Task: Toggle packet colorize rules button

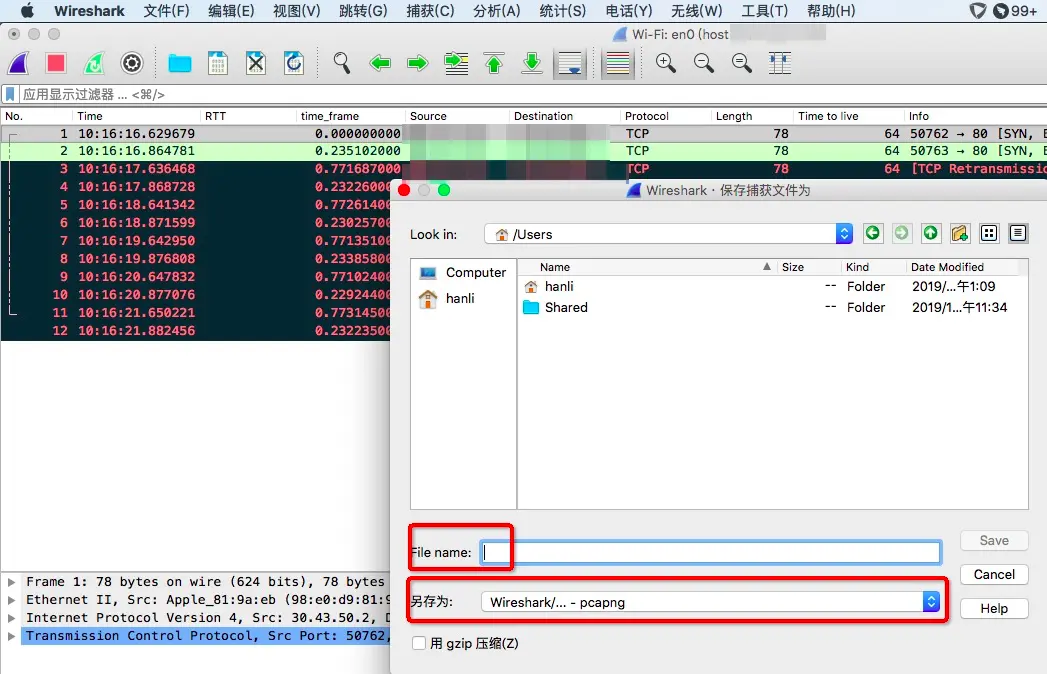Action: (x=618, y=63)
